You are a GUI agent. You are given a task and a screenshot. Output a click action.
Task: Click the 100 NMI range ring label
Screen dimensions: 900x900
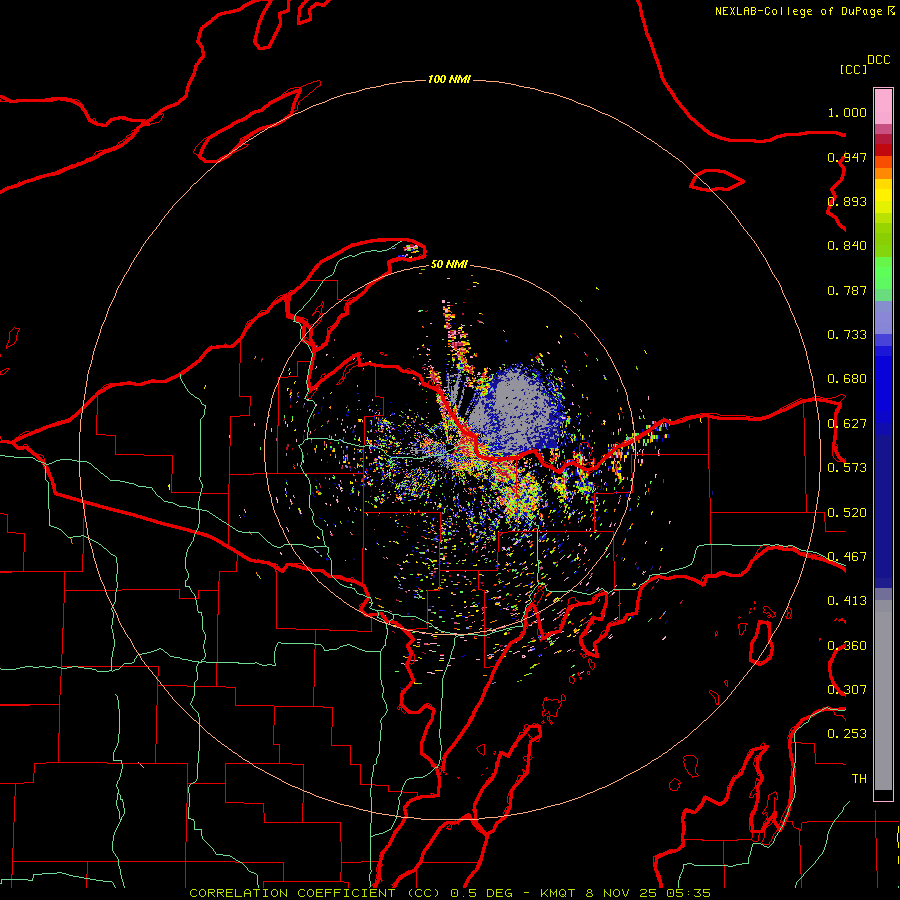coord(449,79)
